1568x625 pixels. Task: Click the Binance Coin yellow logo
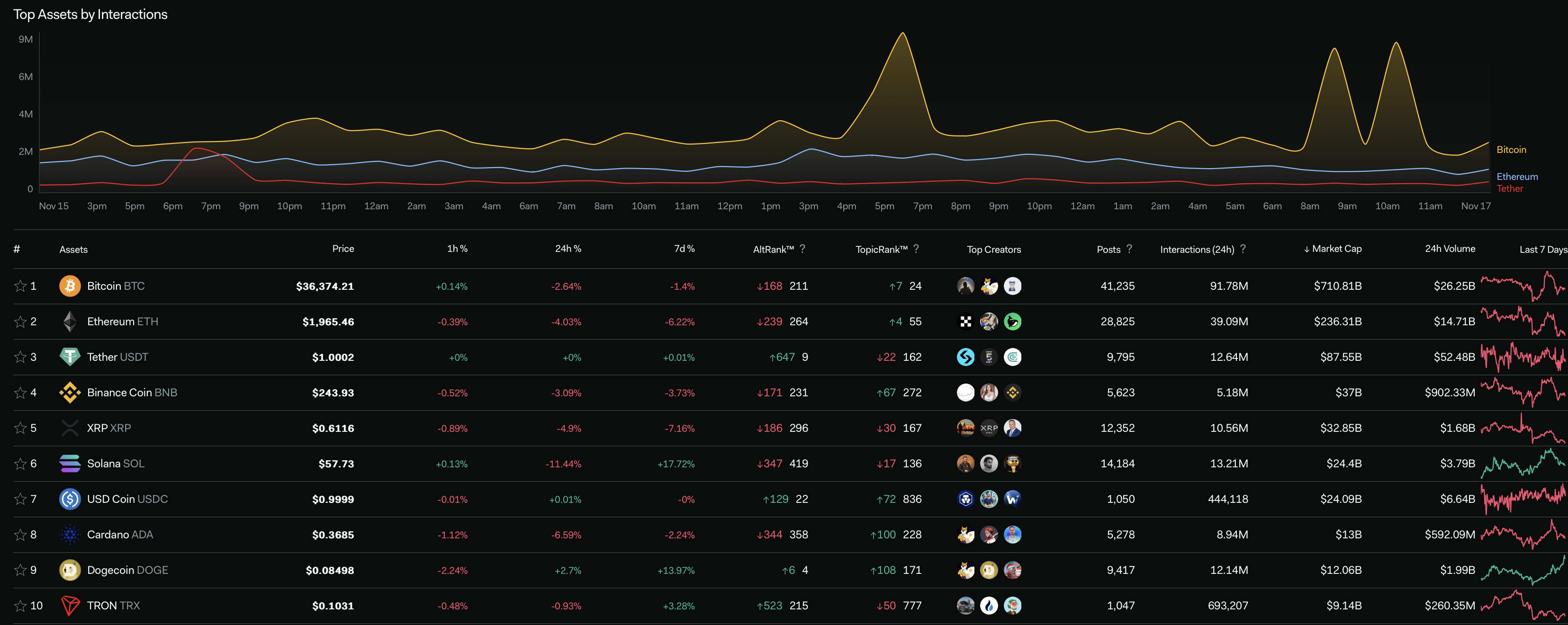tap(69, 393)
